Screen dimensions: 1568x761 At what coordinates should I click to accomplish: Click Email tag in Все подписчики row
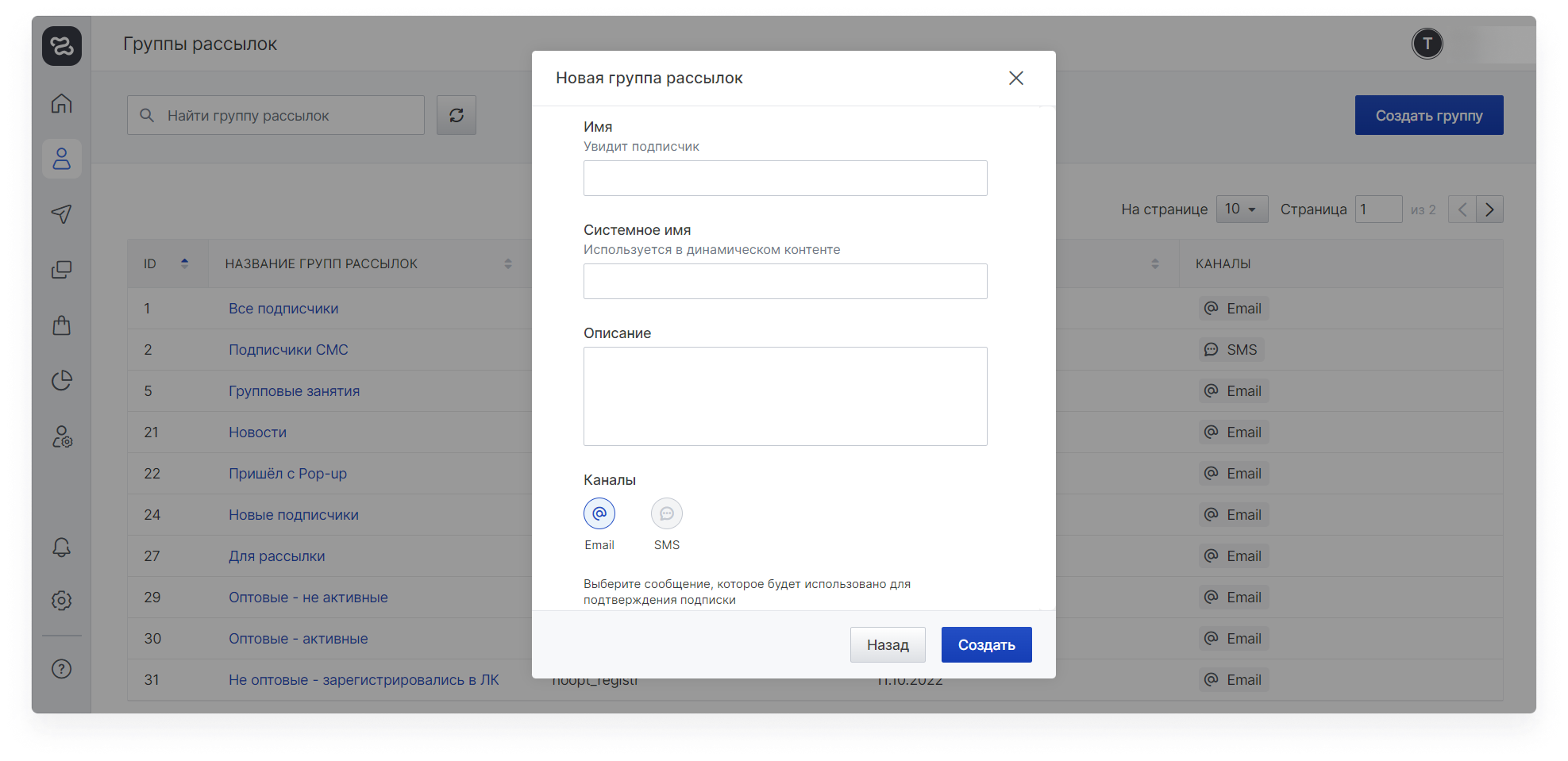tap(1234, 309)
